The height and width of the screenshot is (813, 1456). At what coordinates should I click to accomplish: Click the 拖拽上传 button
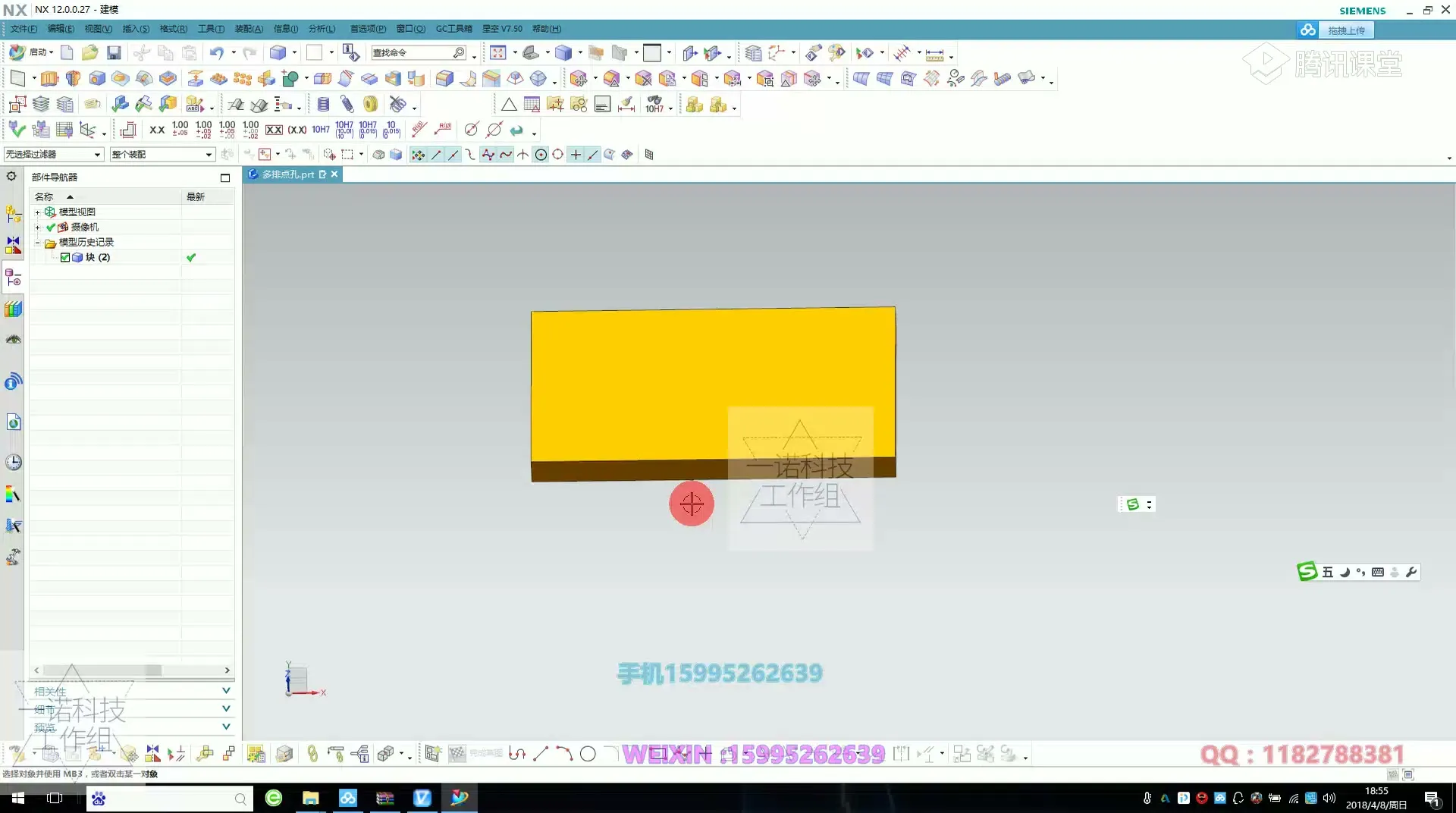point(1346,30)
